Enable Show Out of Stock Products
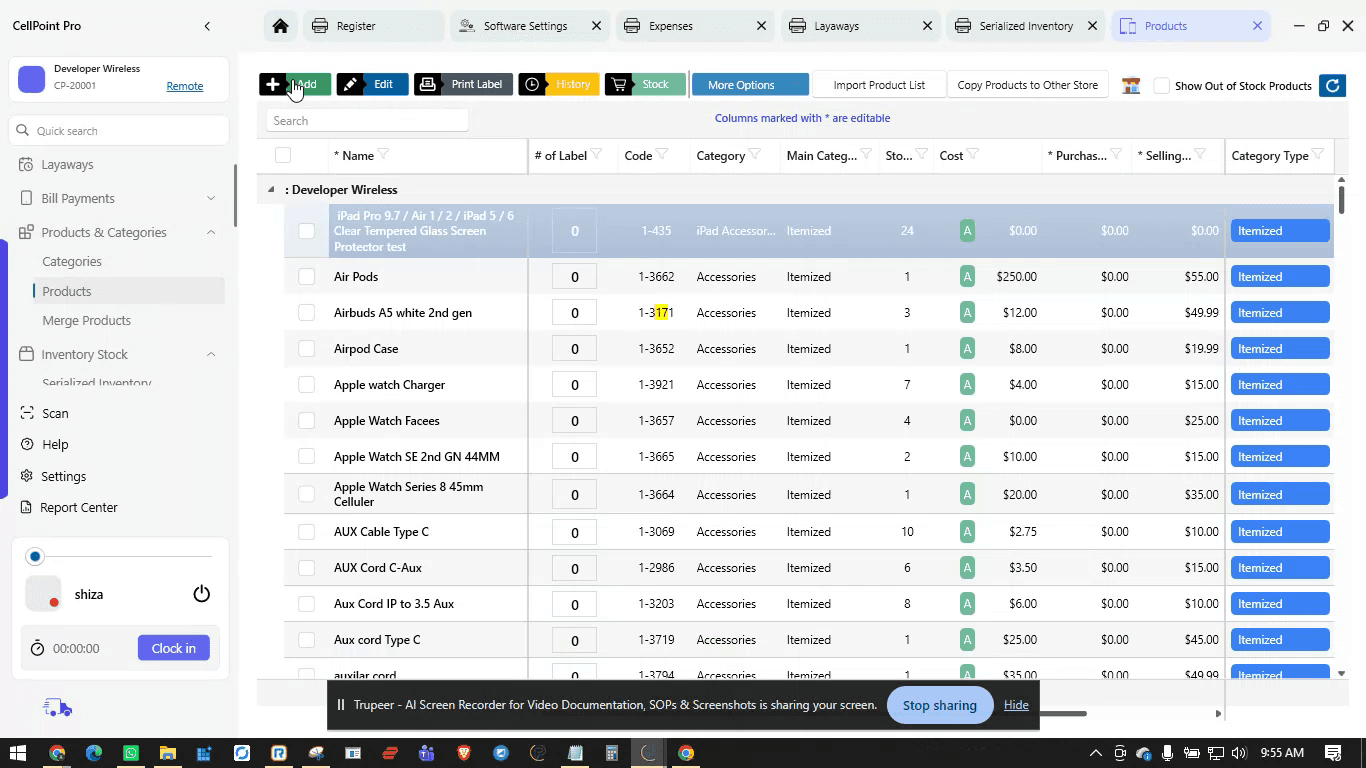Screen dimensions: 1366x768 coord(1162,86)
